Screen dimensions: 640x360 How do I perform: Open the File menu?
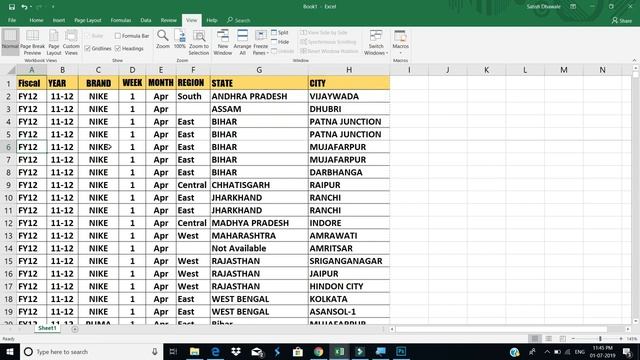pos(12,20)
